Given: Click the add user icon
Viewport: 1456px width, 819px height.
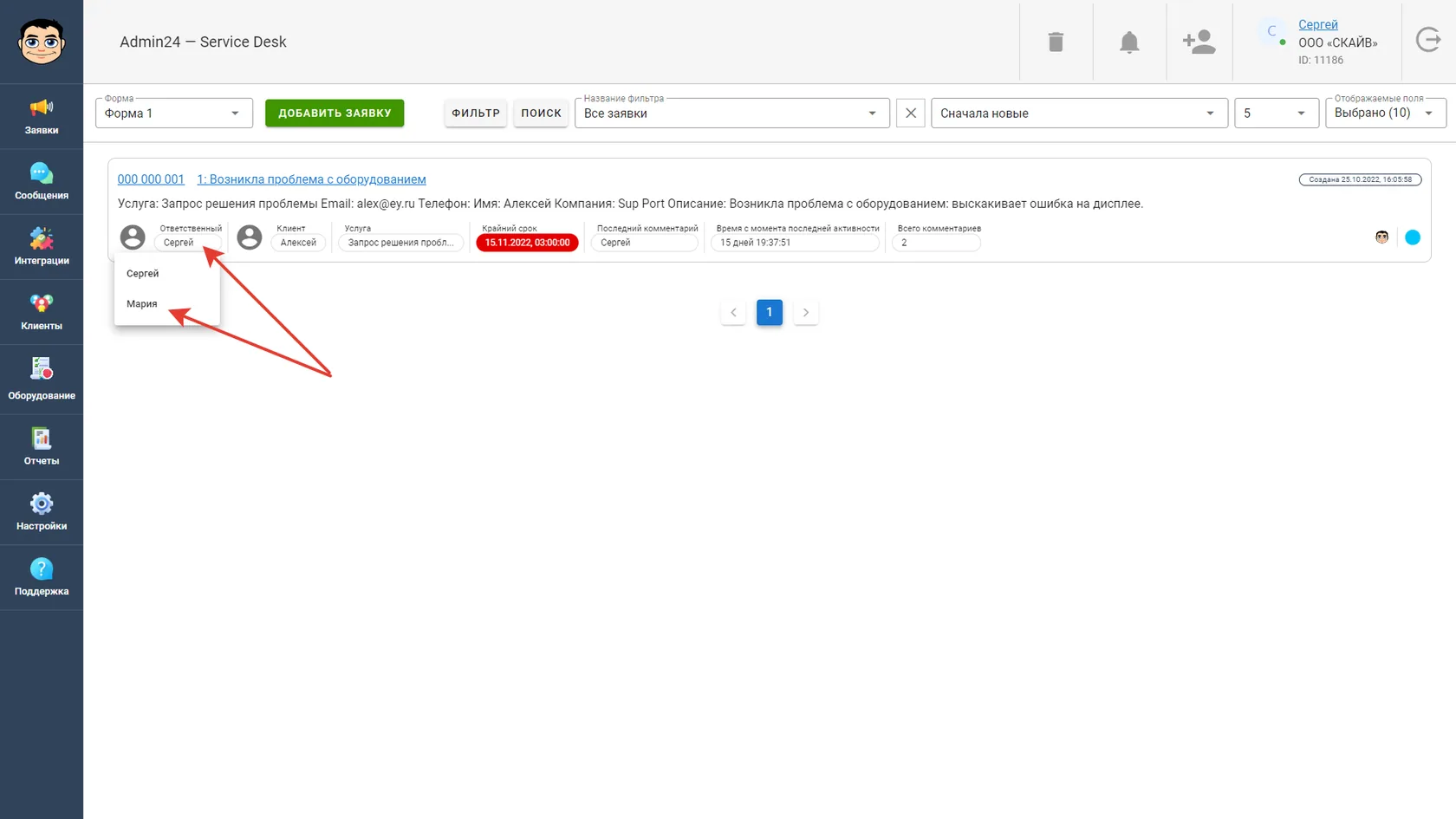Looking at the screenshot, I should coord(1199,42).
